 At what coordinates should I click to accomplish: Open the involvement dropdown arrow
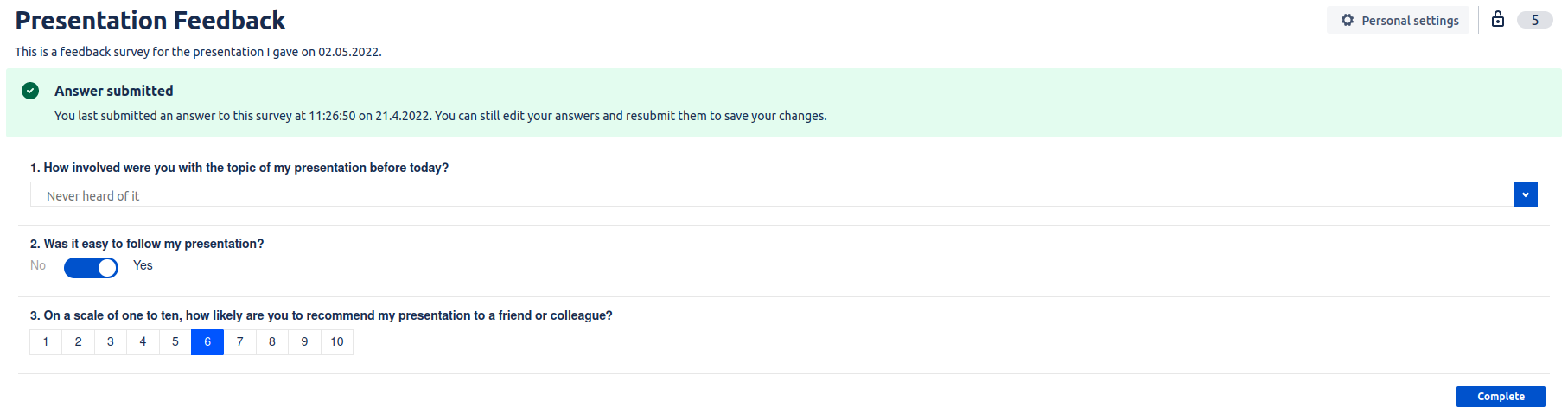(1525, 194)
